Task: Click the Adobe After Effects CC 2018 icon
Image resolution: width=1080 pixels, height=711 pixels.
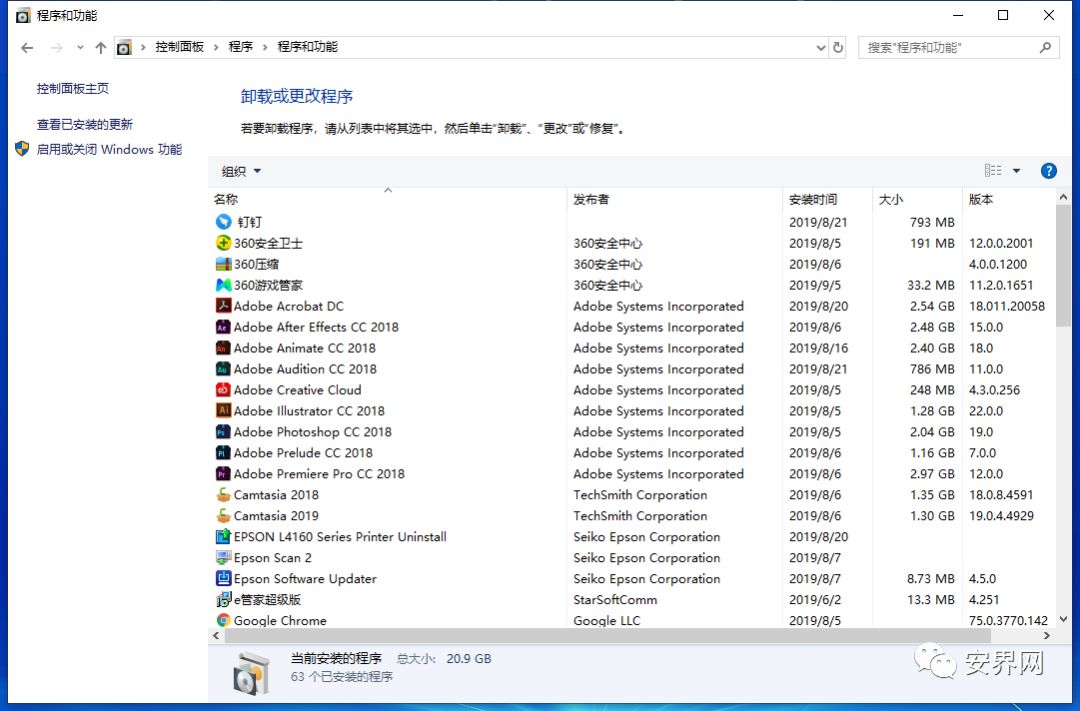Action: pos(223,327)
